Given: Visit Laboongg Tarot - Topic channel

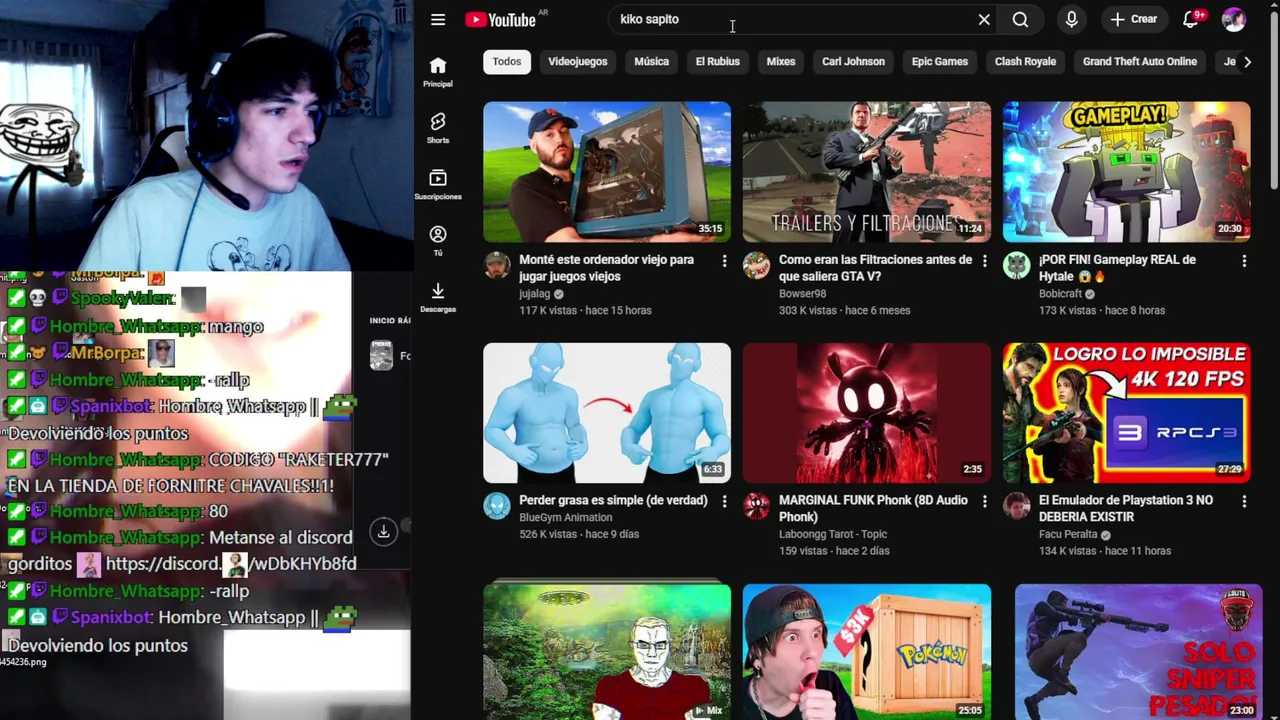Looking at the screenshot, I should (x=833, y=534).
